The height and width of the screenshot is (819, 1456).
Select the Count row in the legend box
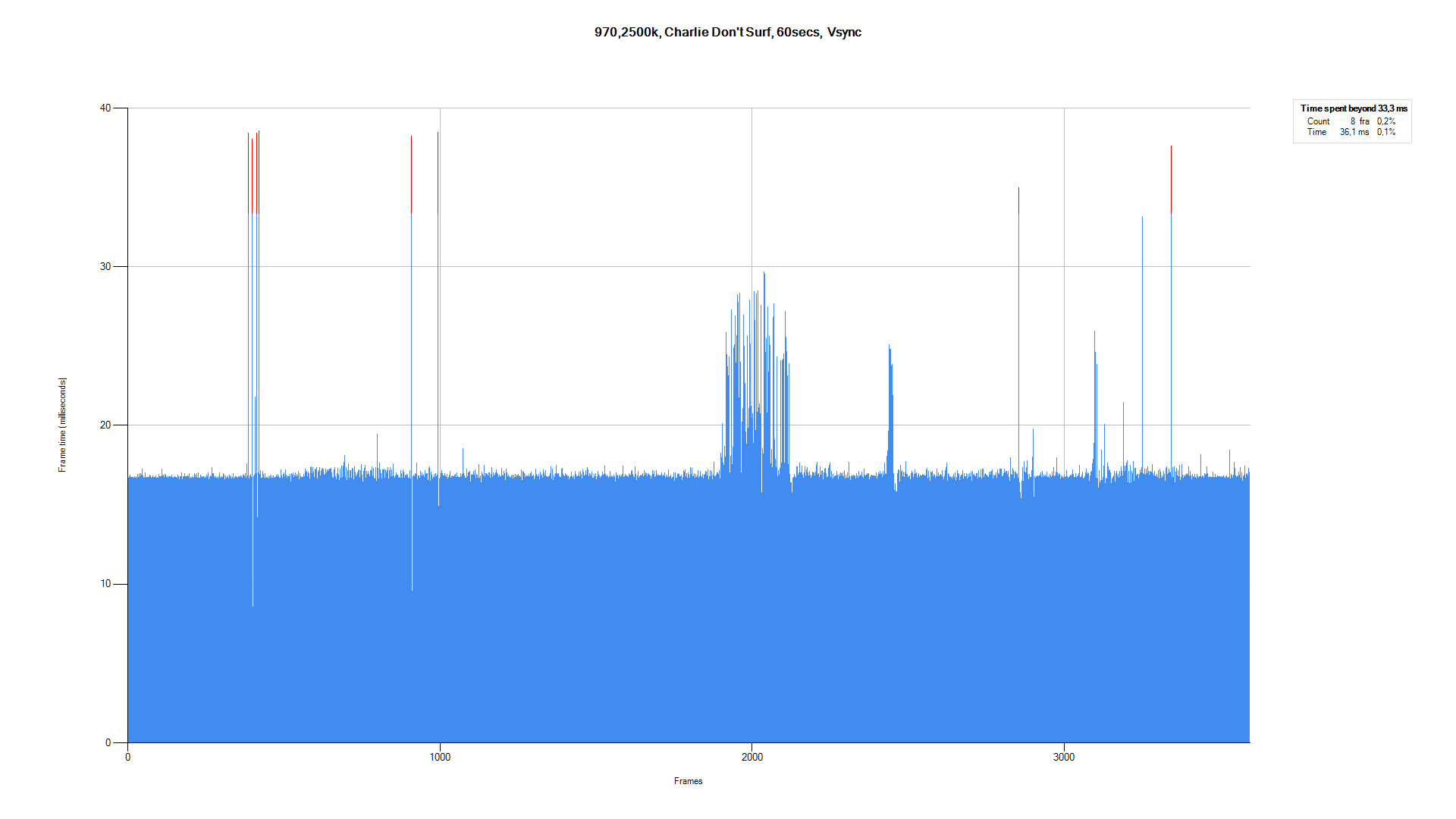pos(1351,121)
